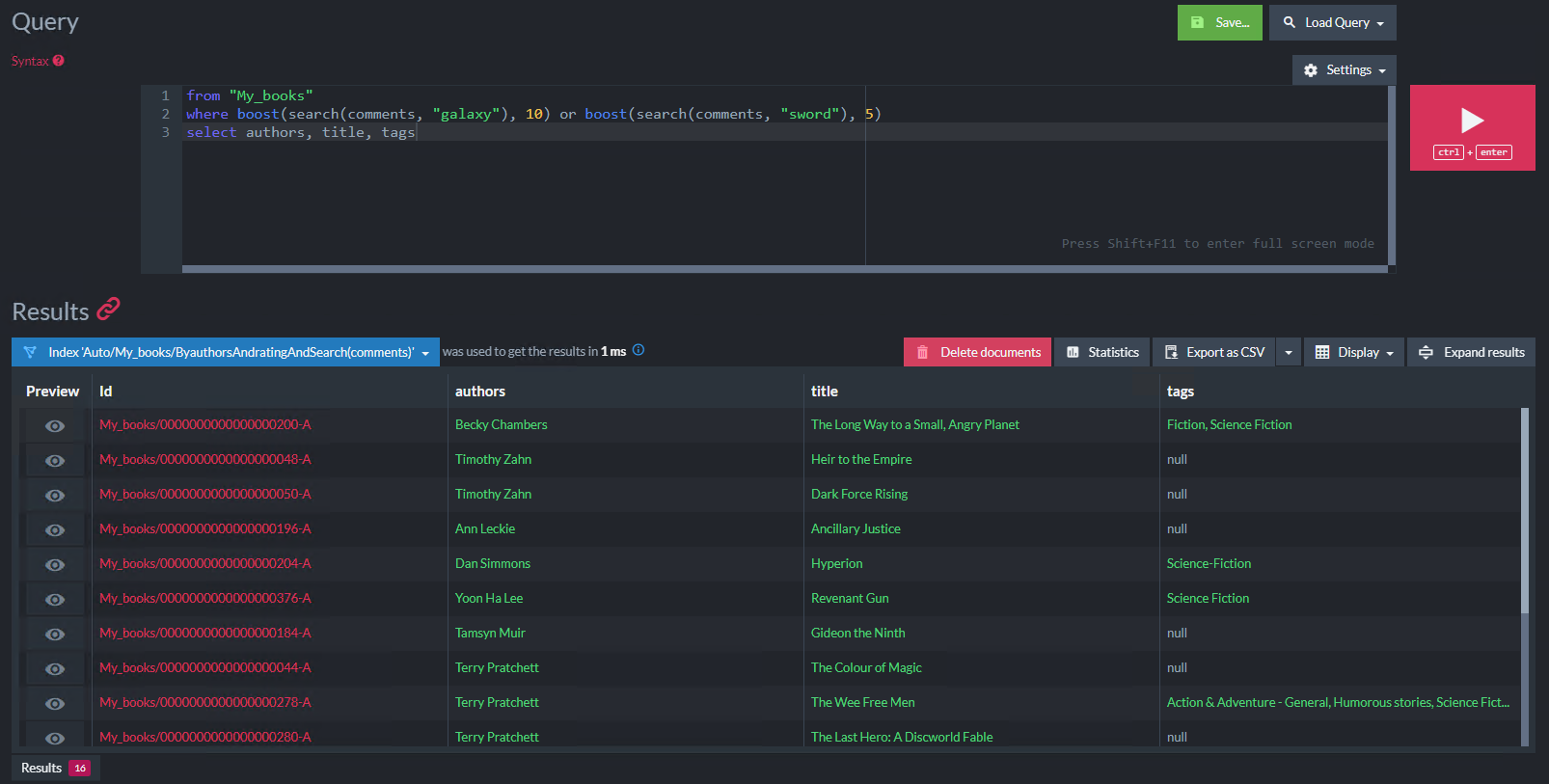Export results as CSV
Screen dimensions: 1549x784
point(1214,352)
